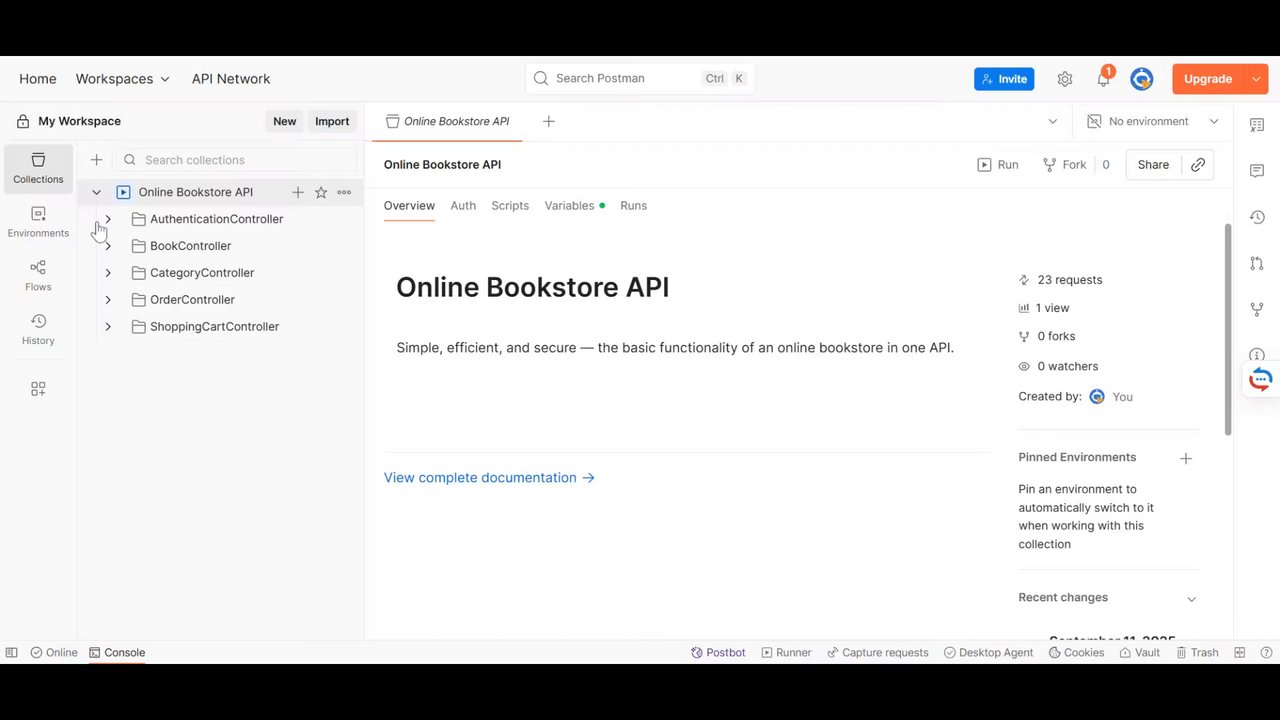Open the pull requests icon in right sidebar
Image resolution: width=1280 pixels, height=720 pixels.
[1257, 263]
